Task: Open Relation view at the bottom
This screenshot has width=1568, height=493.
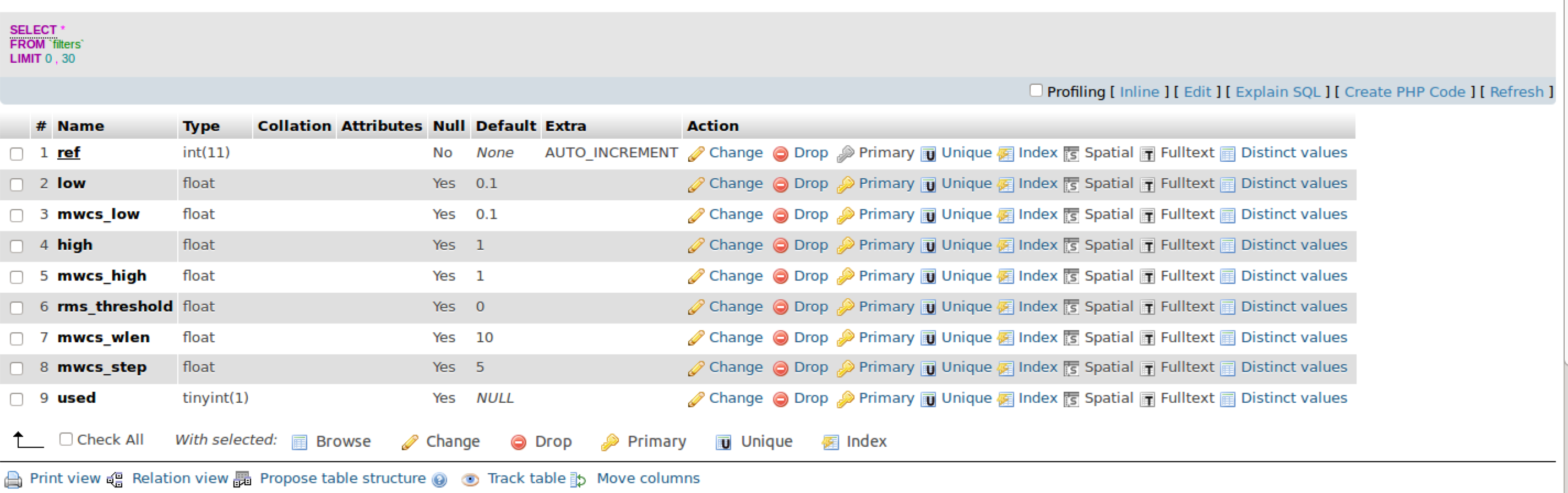Action: 179,478
